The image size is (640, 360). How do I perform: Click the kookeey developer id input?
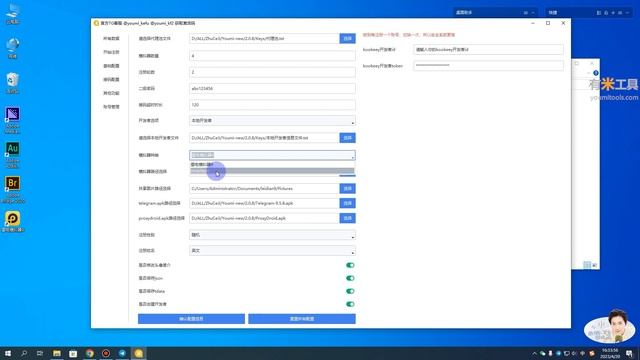click(488, 49)
